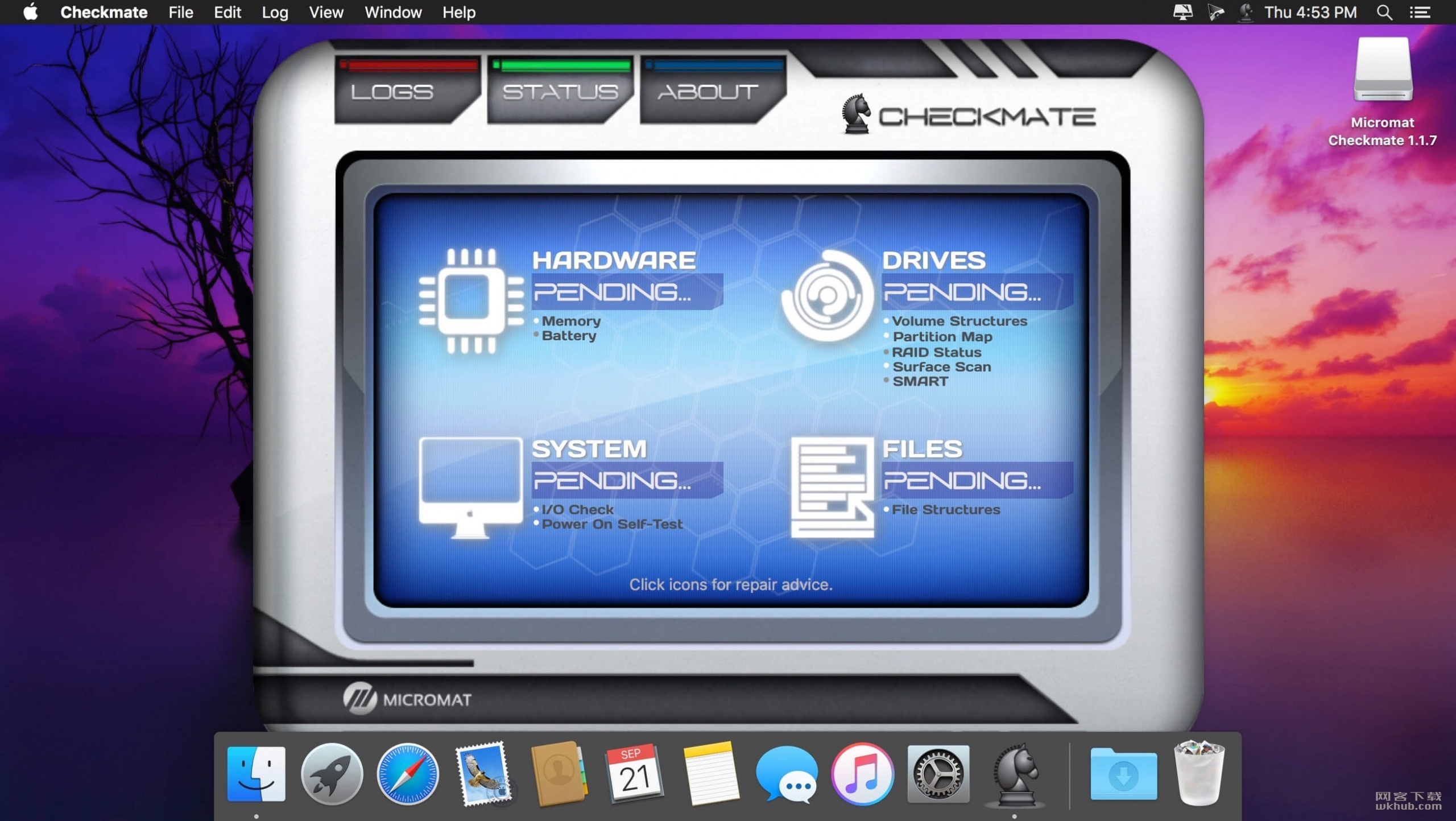Open the Checkmate application menu
The image size is (1456, 821).
(104, 12)
